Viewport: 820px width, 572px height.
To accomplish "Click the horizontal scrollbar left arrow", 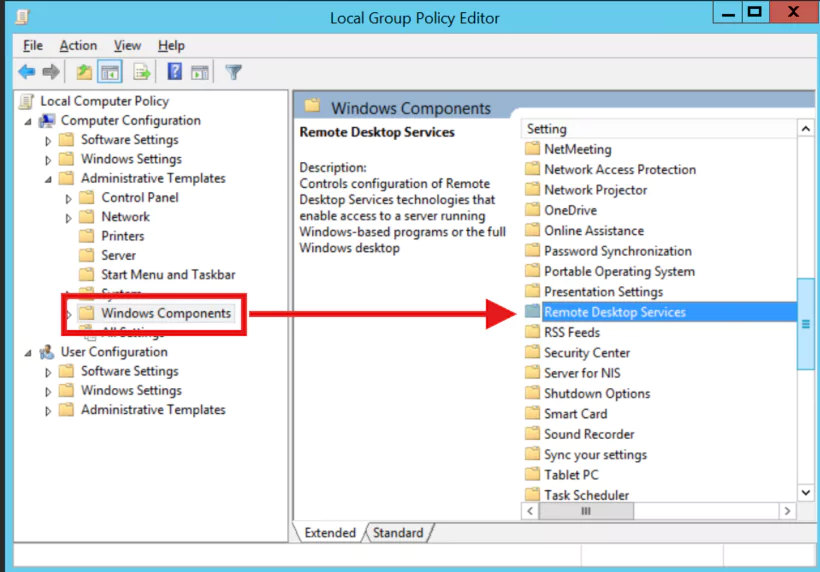I will 530,511.
